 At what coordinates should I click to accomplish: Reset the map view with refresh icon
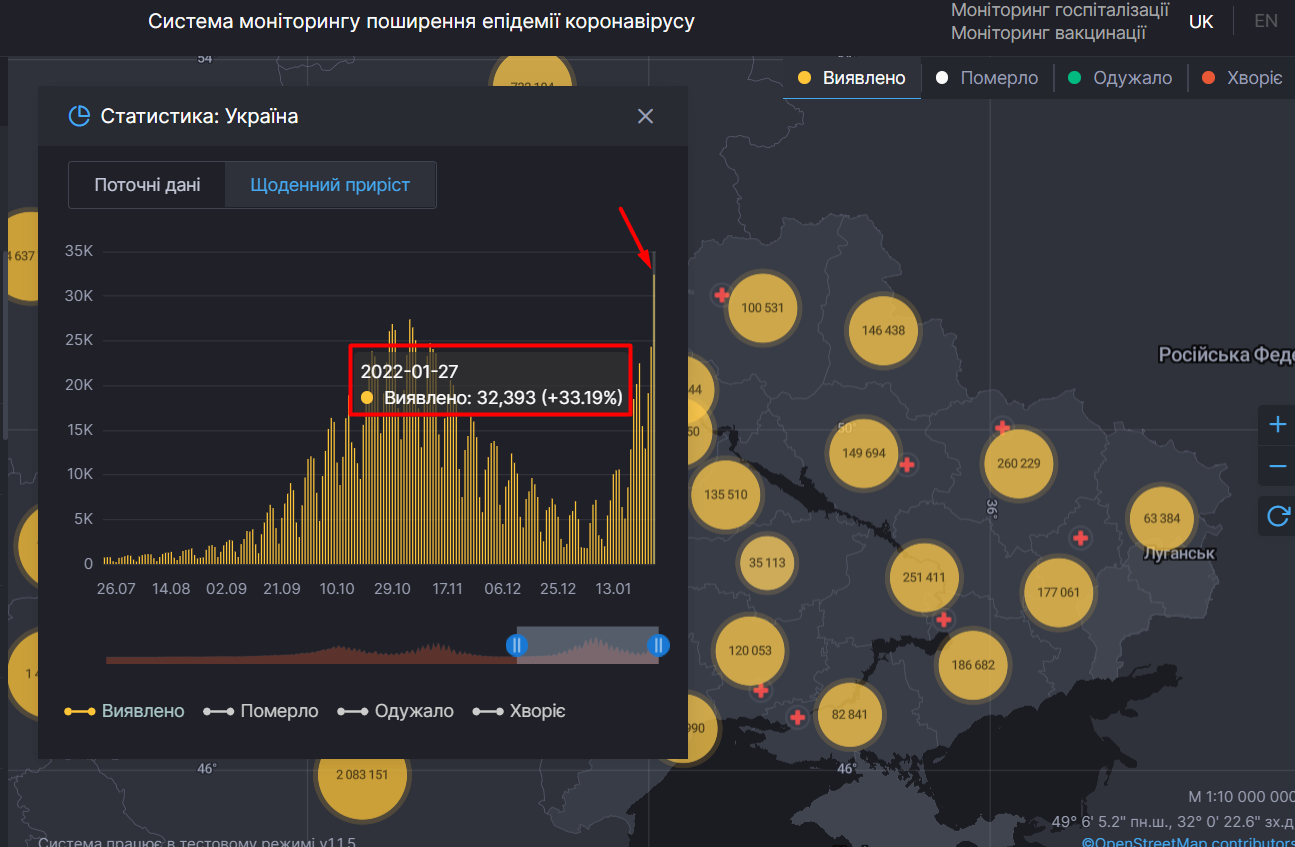pos(1277,516)
